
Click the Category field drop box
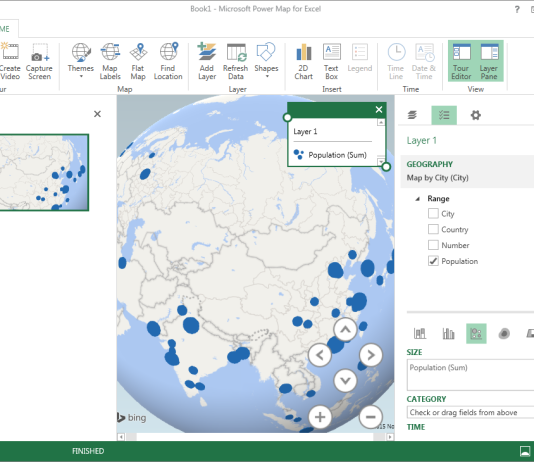(x=470, y=412)
